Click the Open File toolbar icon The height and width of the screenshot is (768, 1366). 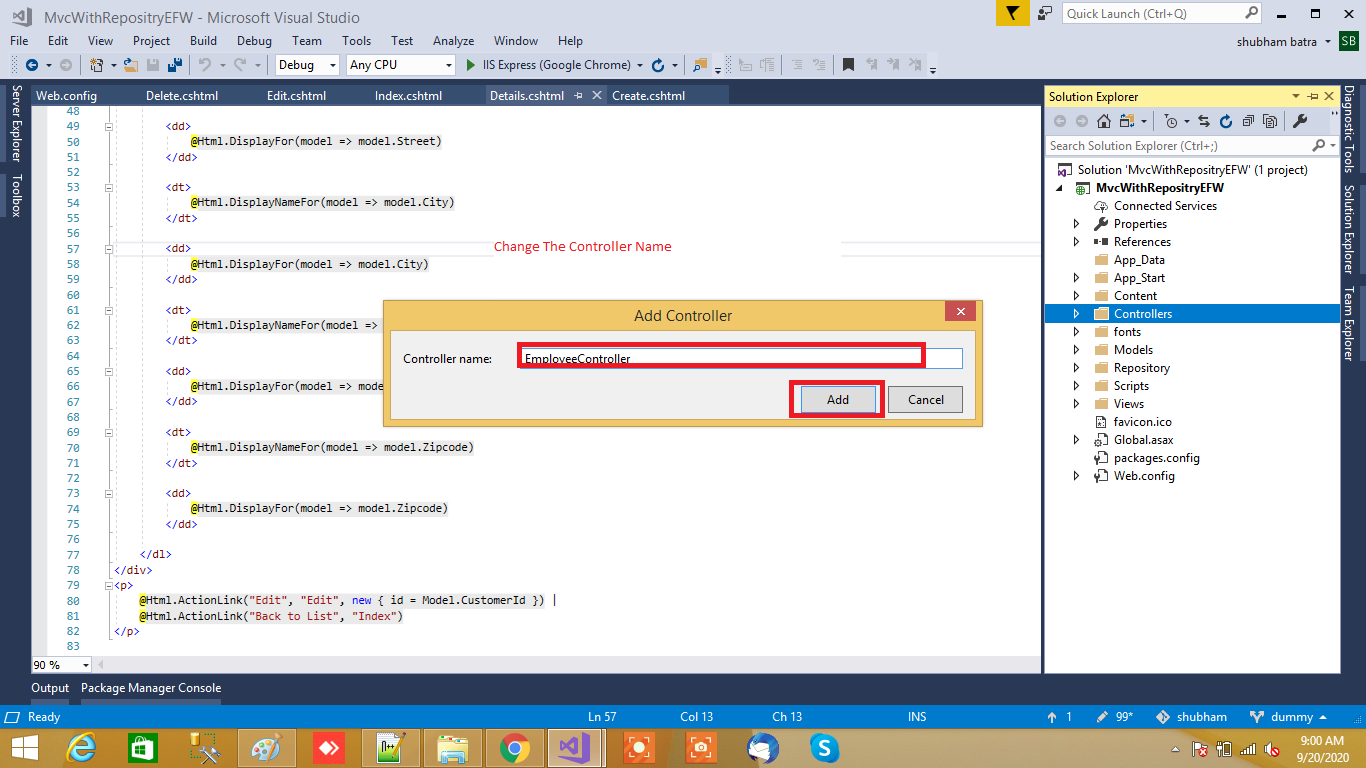coord(131,65)
